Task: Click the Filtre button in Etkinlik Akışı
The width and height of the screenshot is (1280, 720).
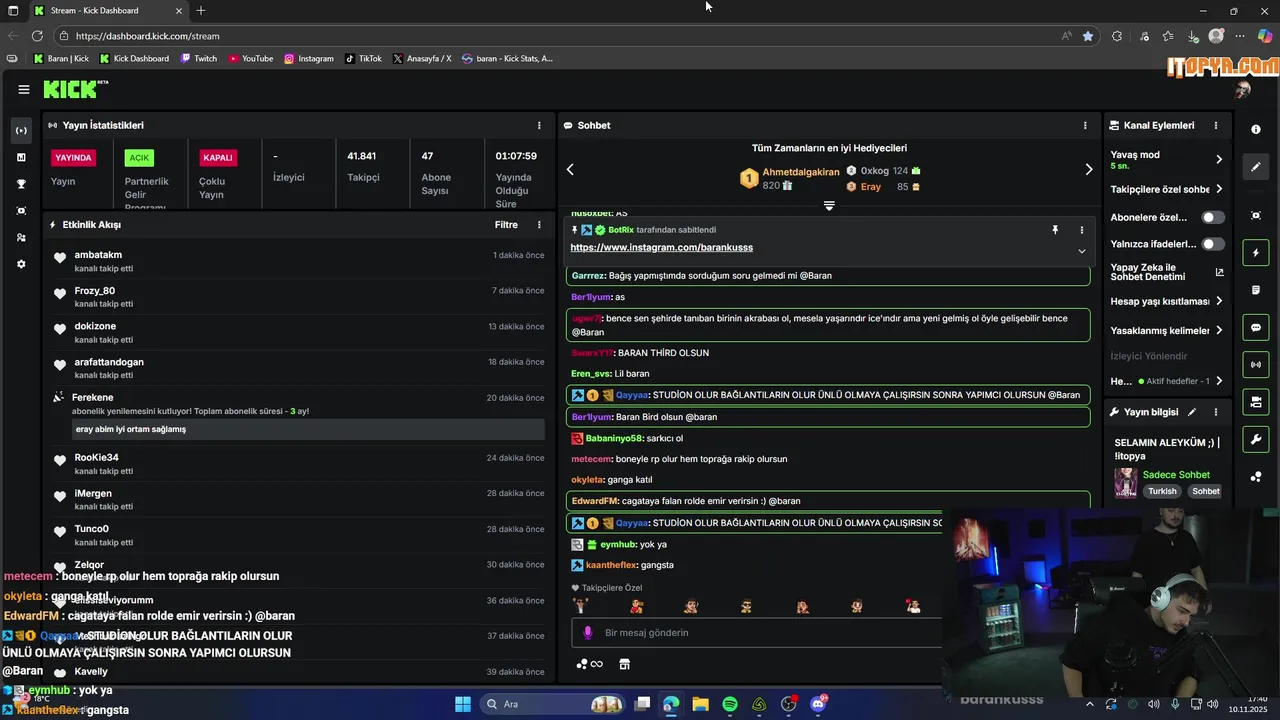Action: [506, 225]
